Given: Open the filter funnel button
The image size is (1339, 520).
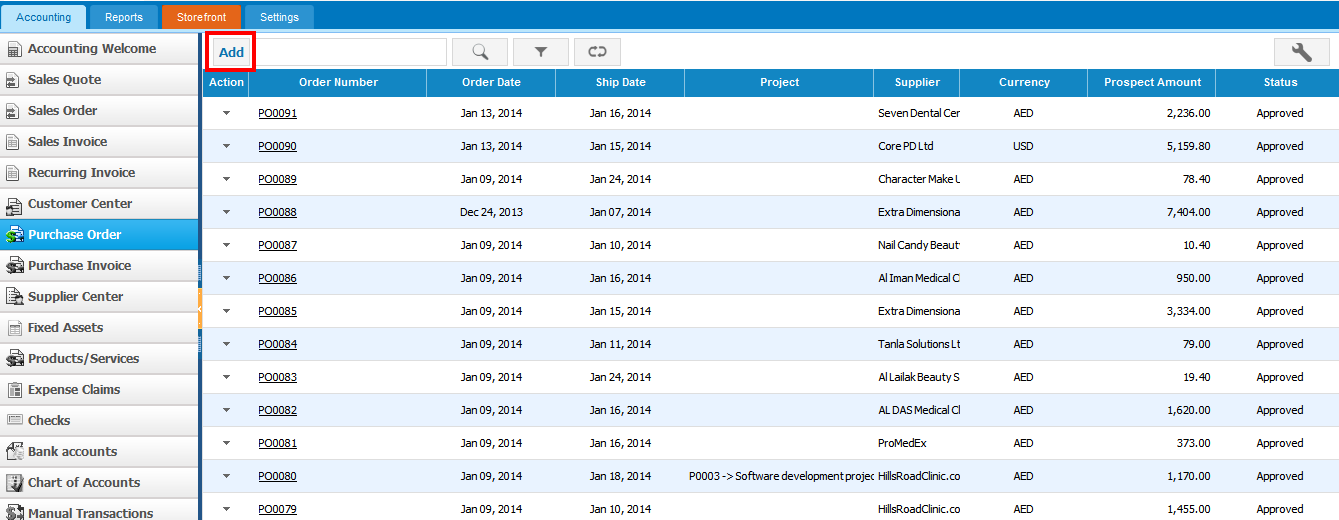Looking at the screenshot, I should click(541, 52).
